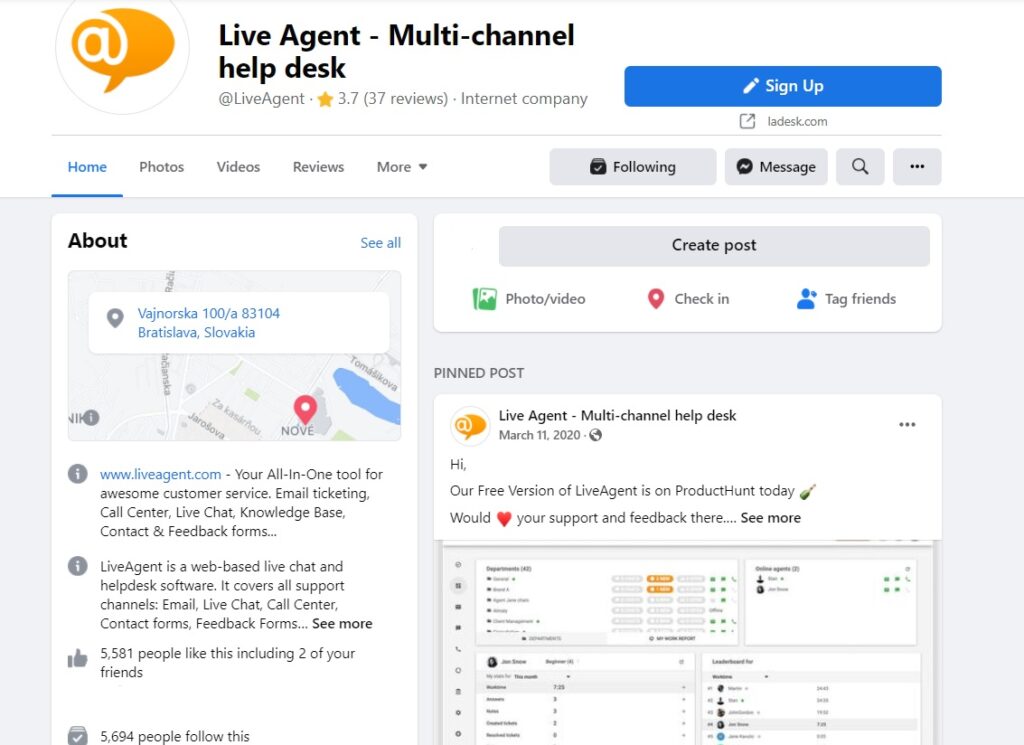Click the LiveAgent profile picture on the pinned post
The width and height of the screenshot is (1024, 745).
(x=469, y=424)
